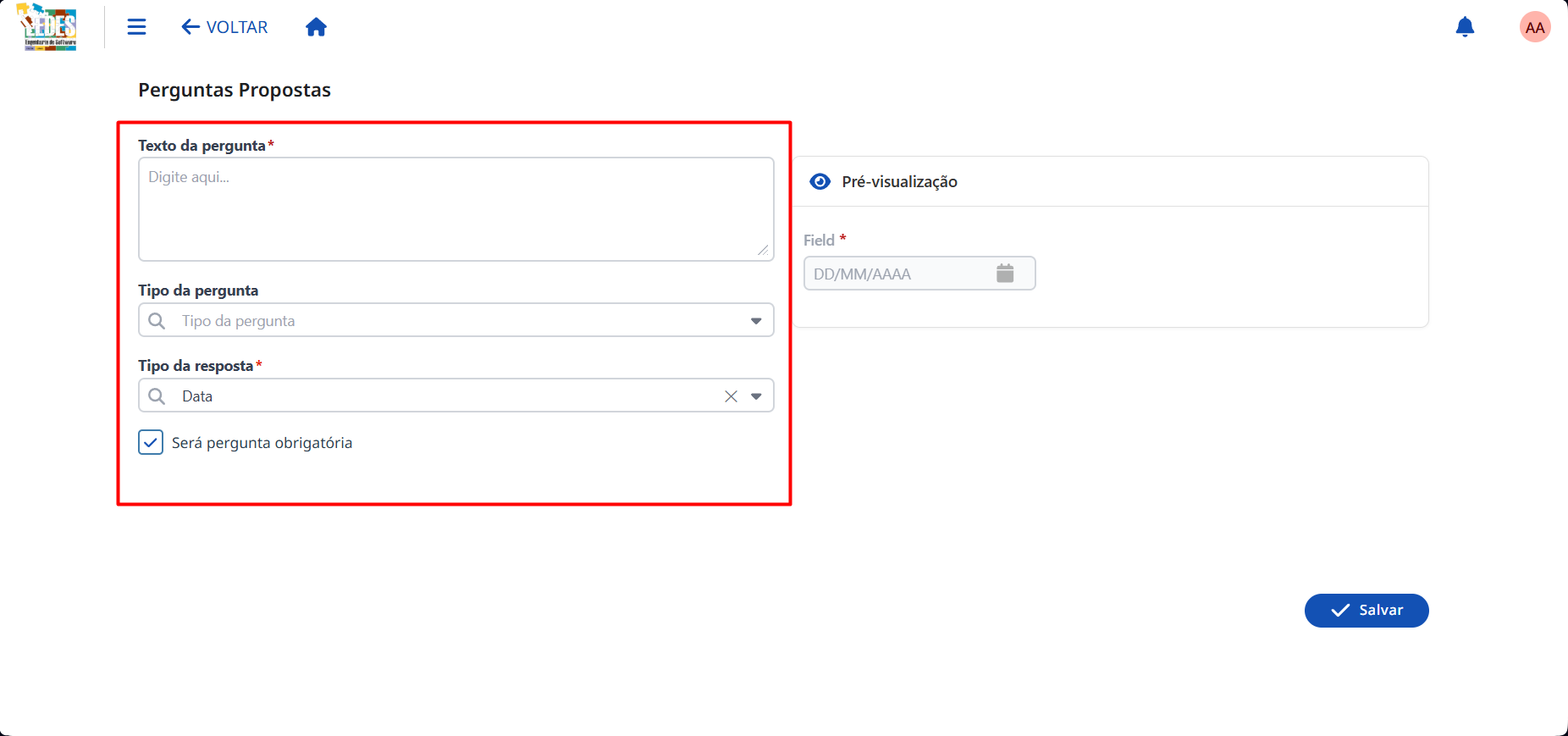Click the Tipo da pergunta search field
The width and height of the screenshot is (1568, 736).
click(456, 320)
